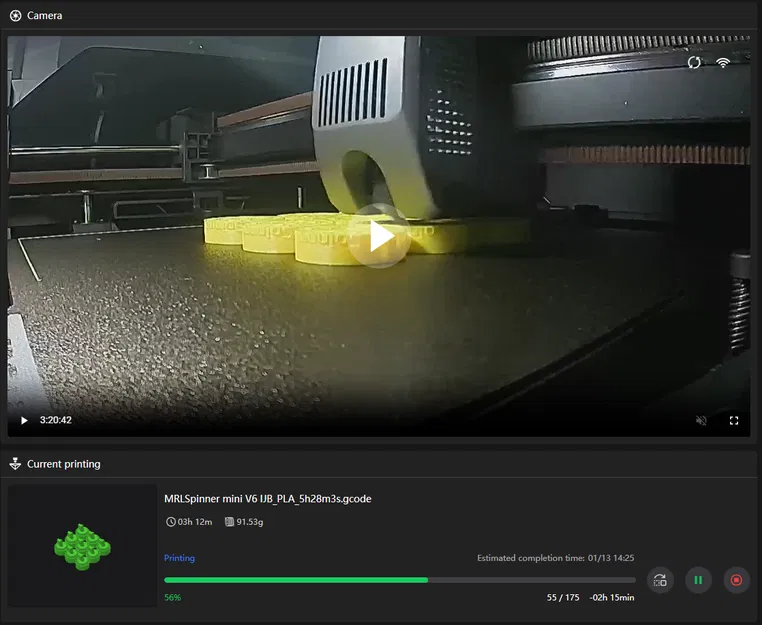Pause the current print job

coord(698,580)
